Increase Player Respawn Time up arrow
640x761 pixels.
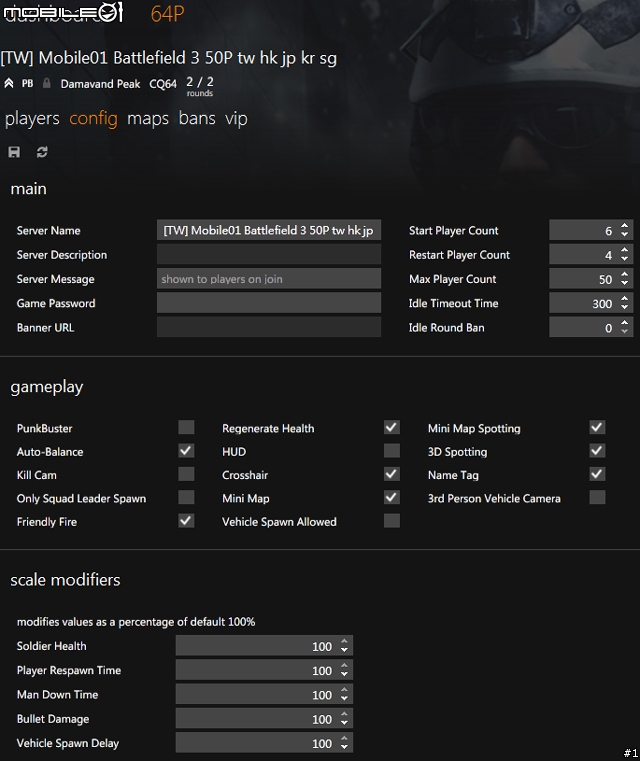click(344, 665)
